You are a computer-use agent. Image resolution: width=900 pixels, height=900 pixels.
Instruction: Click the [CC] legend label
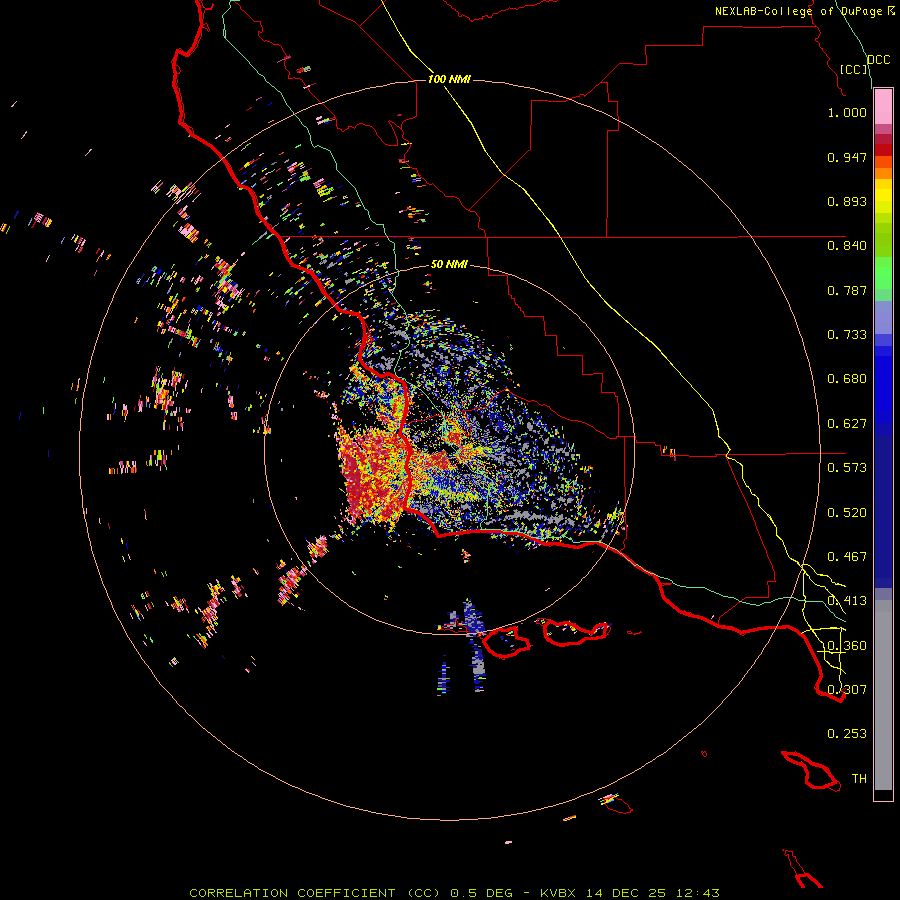point(854,69)
